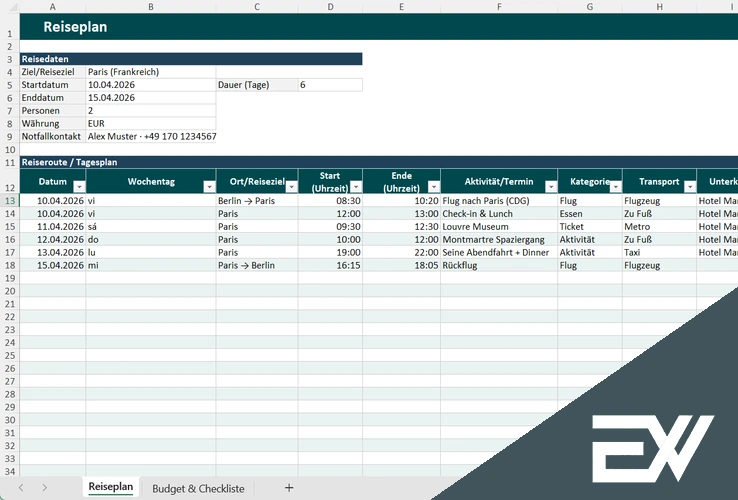738x500 pixels.
Task: Select the Reiseplan sheet tab
Action: click(x=110, y=487)
